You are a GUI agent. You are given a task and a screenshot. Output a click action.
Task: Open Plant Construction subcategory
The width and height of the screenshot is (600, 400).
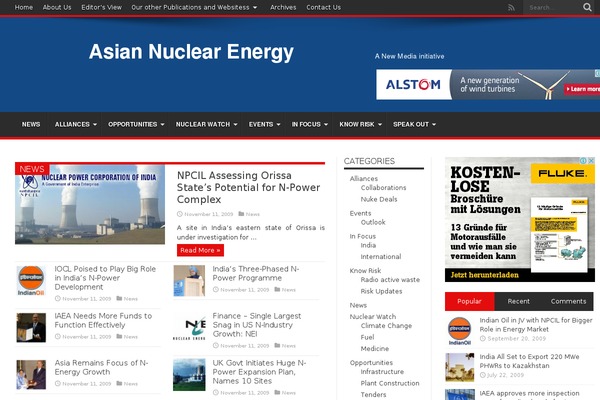tap(390, 383)
